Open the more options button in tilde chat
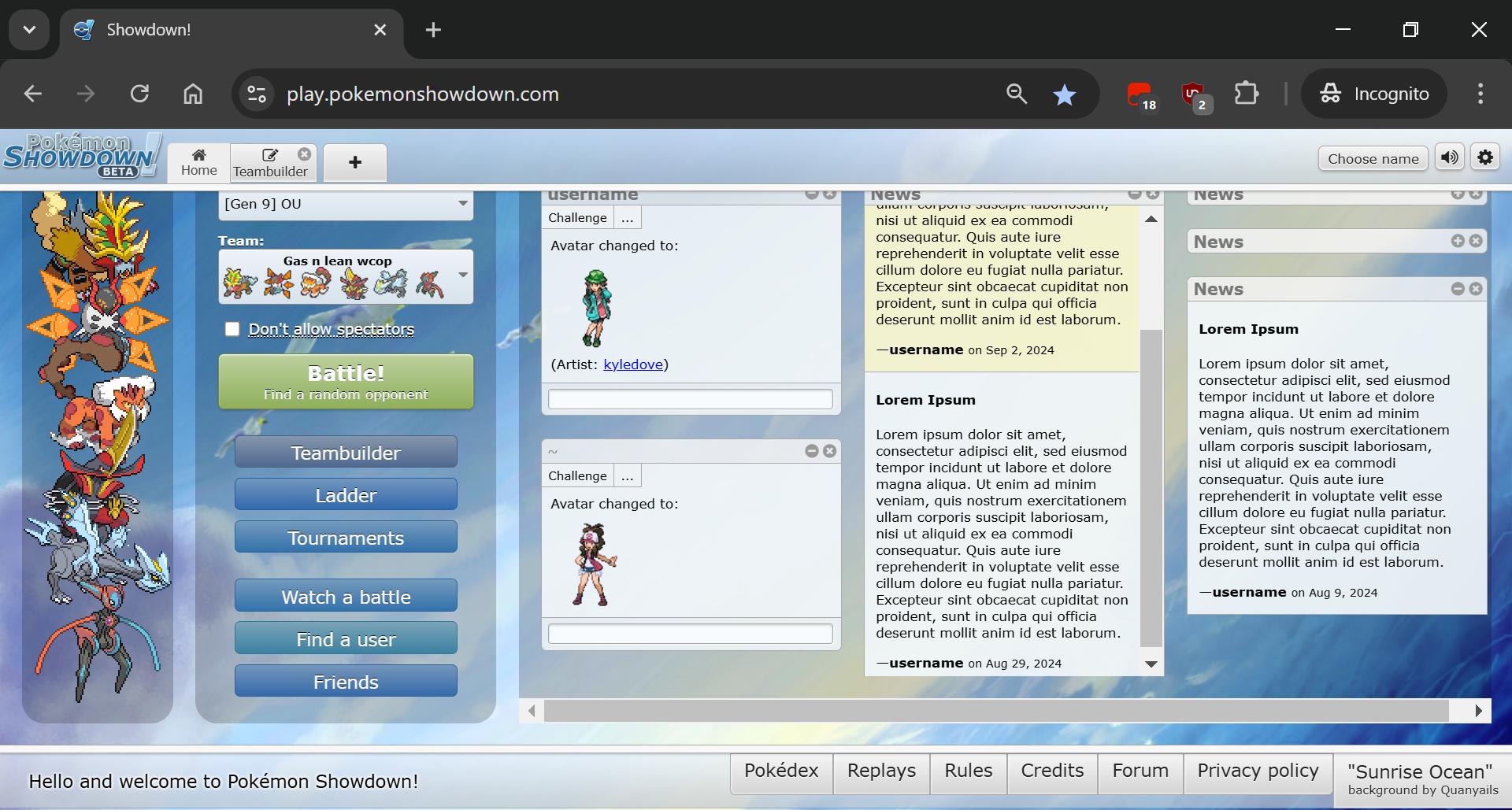This screenshot has width=1512, height=810. pos(628,475)
